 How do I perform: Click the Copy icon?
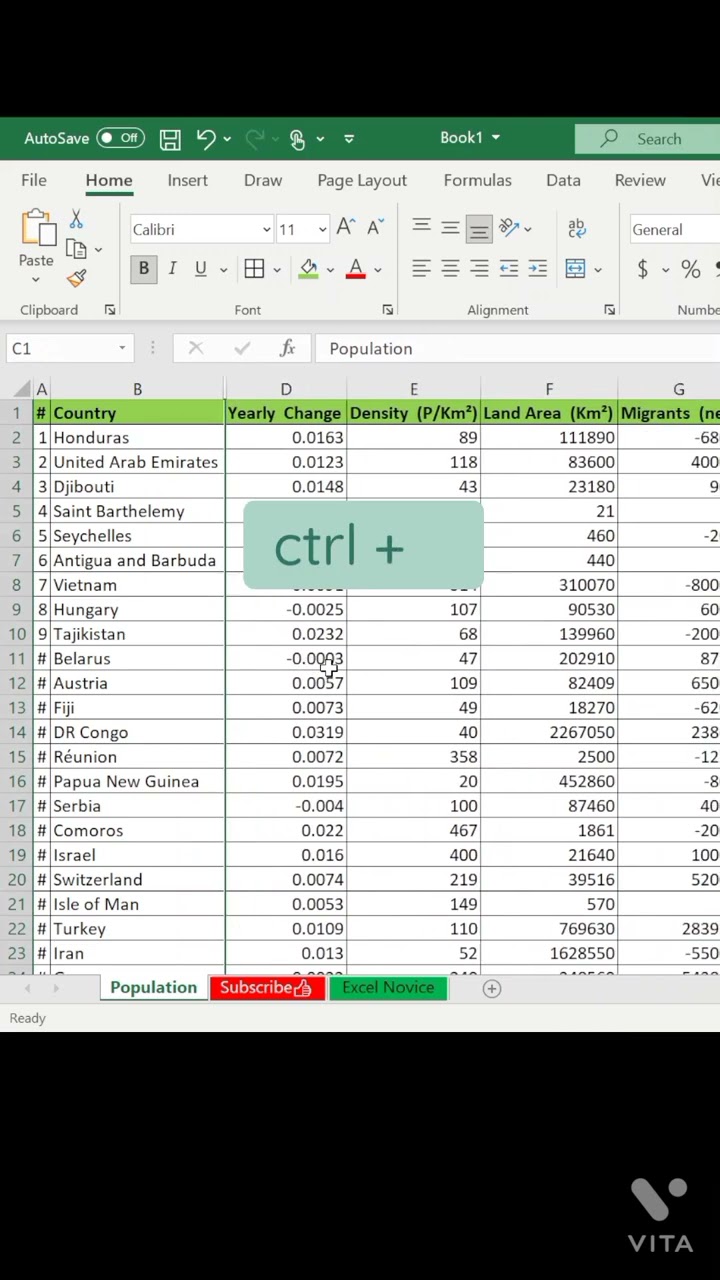(76, 249)
